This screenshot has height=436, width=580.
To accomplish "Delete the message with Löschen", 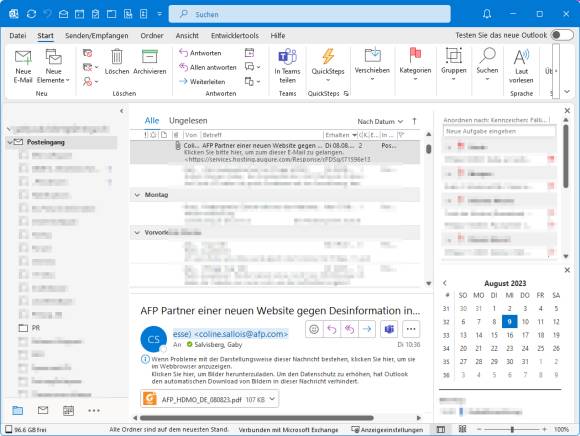I will tap(117, 62).
